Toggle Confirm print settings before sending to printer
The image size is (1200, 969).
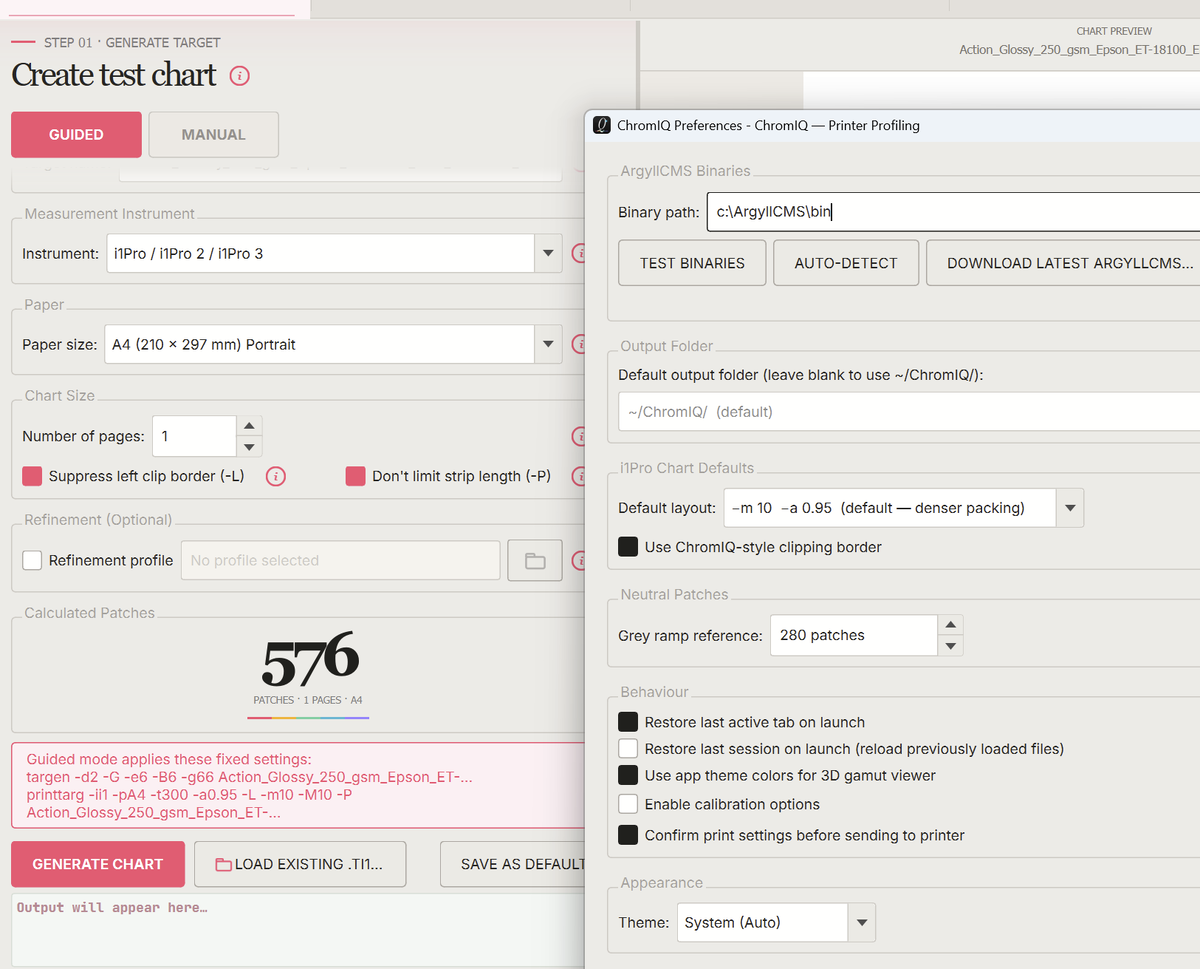click(628, 835)
